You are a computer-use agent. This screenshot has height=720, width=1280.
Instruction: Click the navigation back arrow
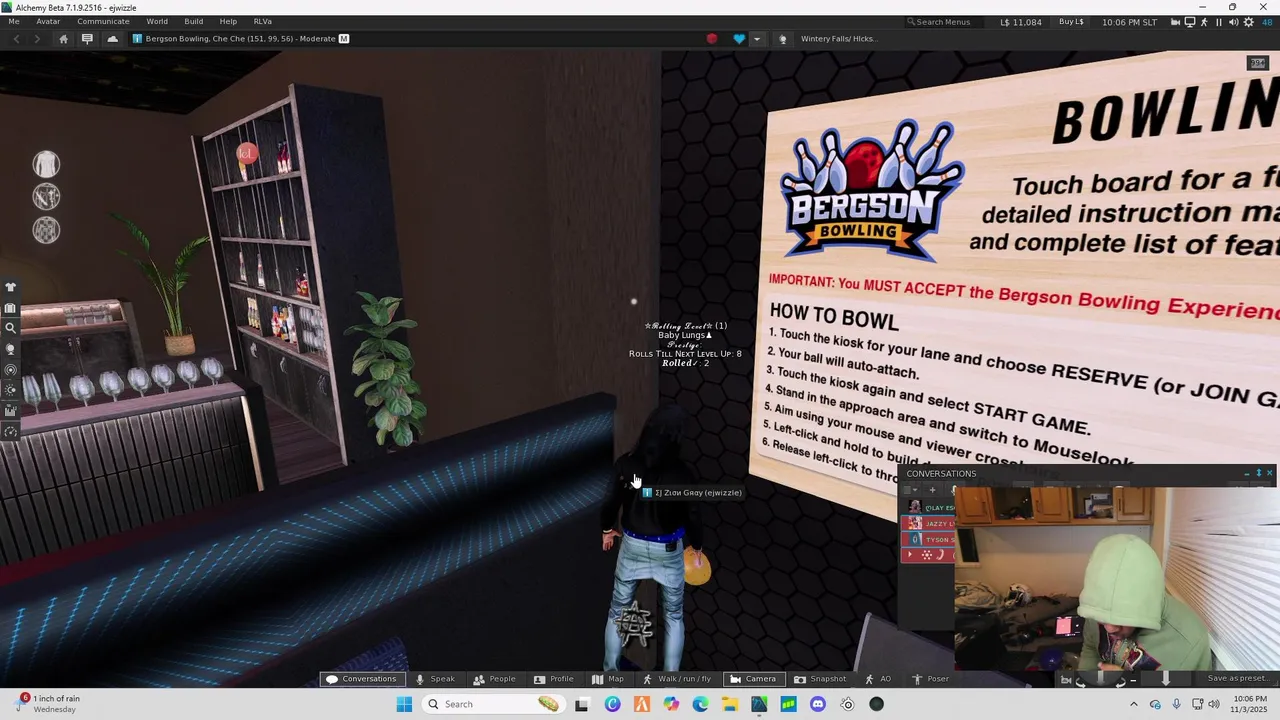point(16,39)
